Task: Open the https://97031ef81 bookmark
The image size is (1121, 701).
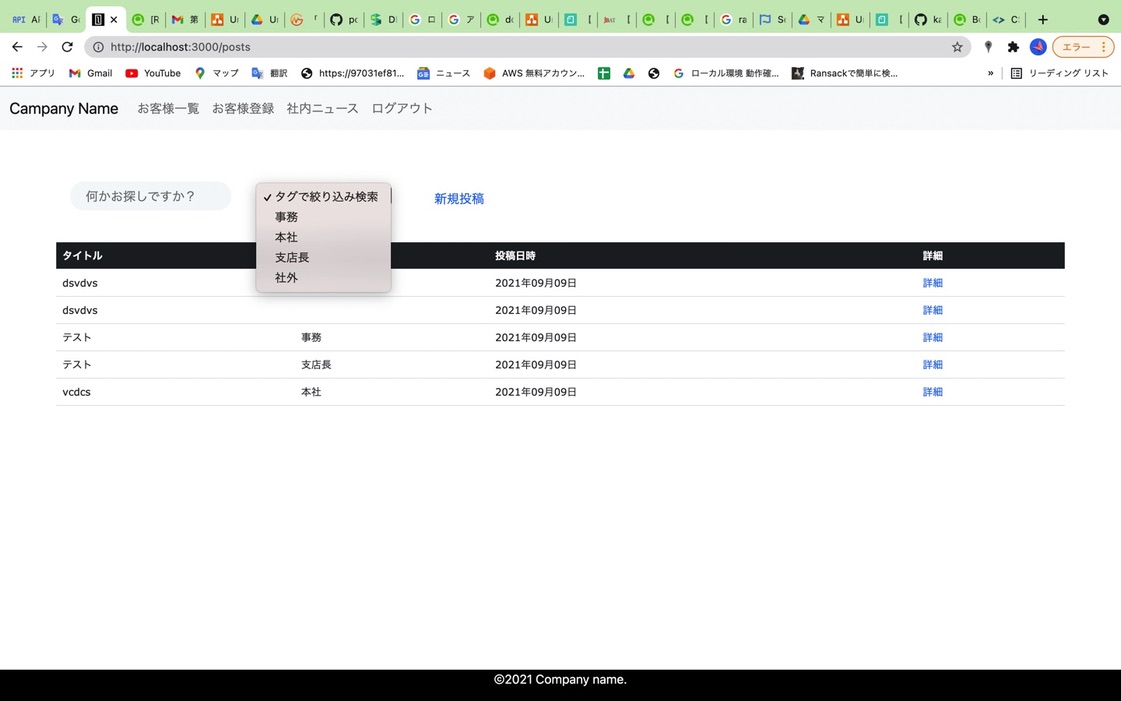Action: pyautogui.click(x=352, y=73)
